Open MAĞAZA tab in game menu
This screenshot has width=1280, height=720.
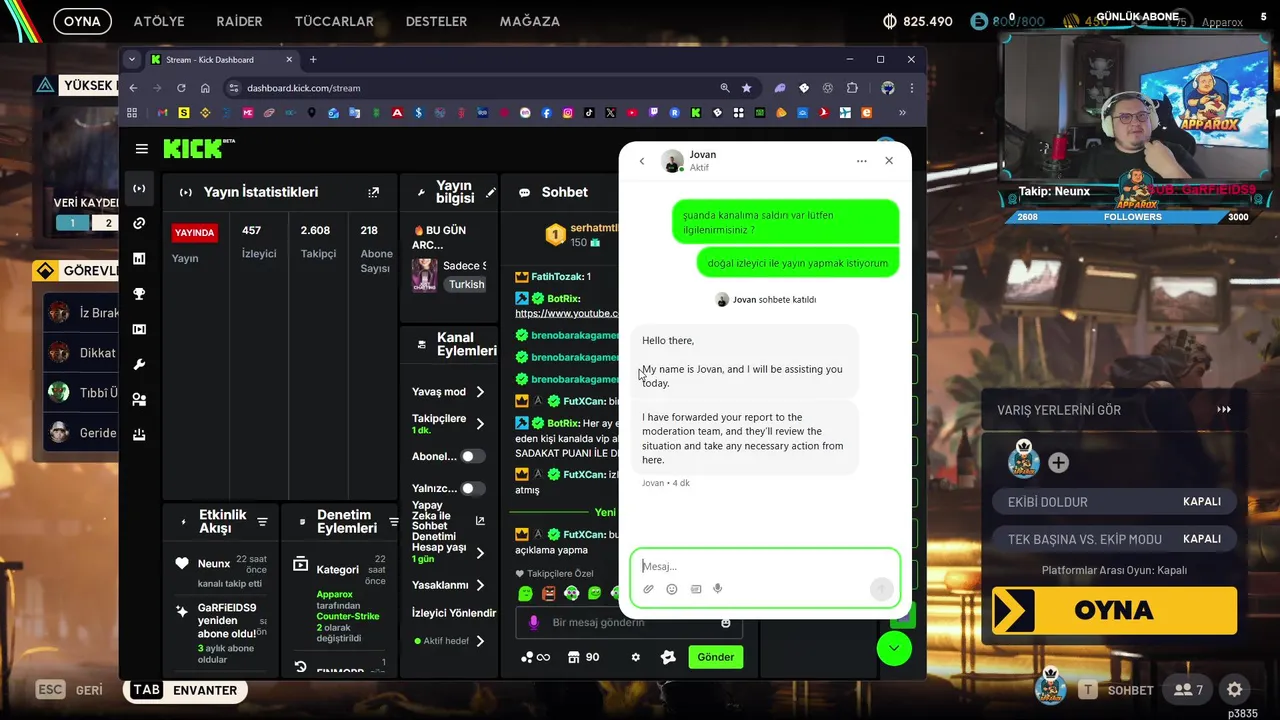[x=529, y=21]
